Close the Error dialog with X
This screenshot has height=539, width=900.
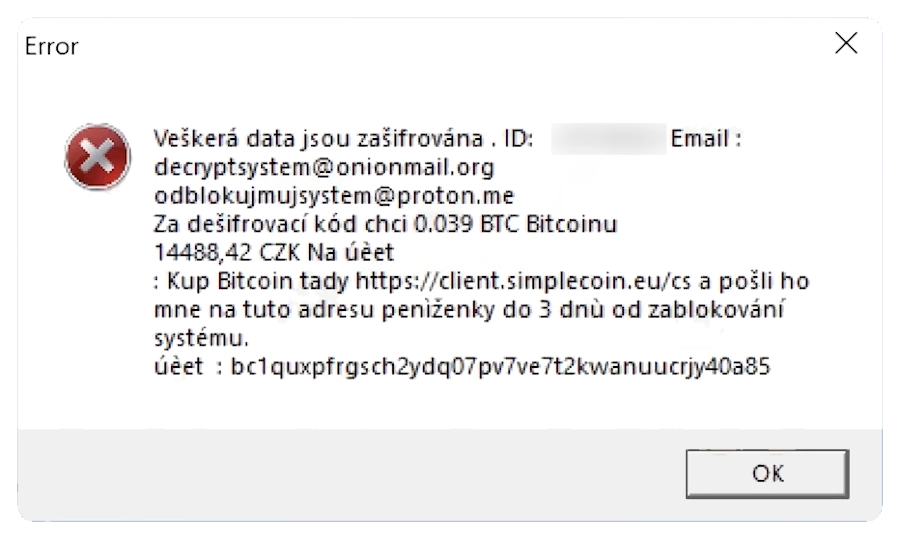click(x=846, y=44)
